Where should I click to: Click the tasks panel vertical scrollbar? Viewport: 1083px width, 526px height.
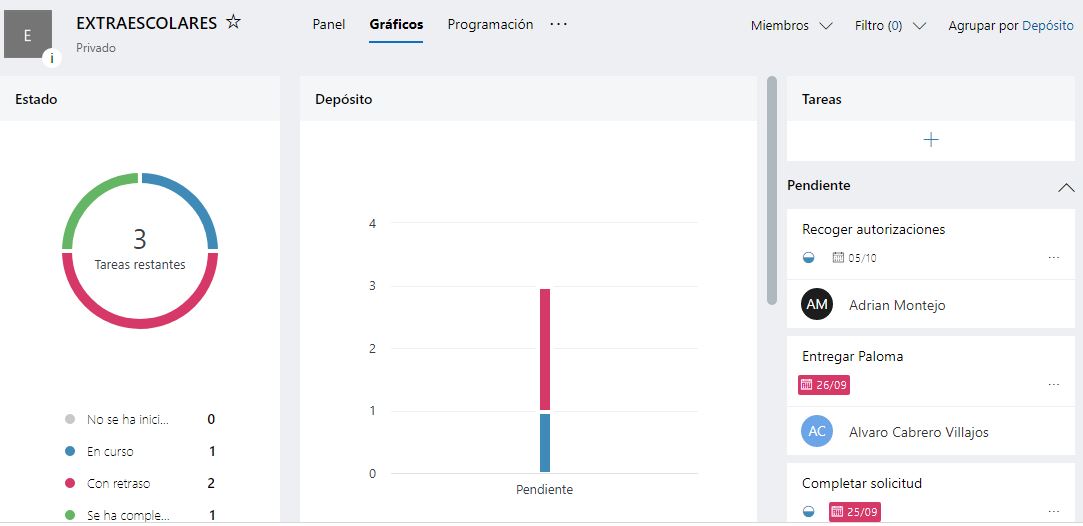click(x=771, y=190)
